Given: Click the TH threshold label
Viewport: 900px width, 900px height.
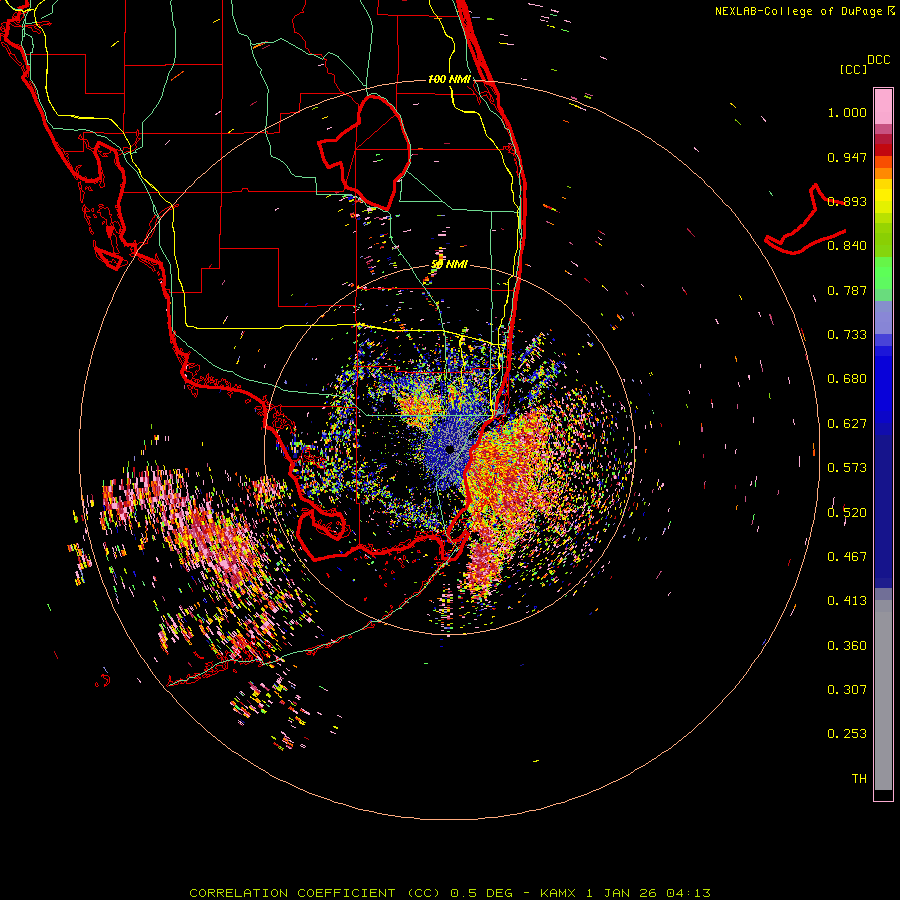Looking at the screenshot, I should (x=859, y=779).
